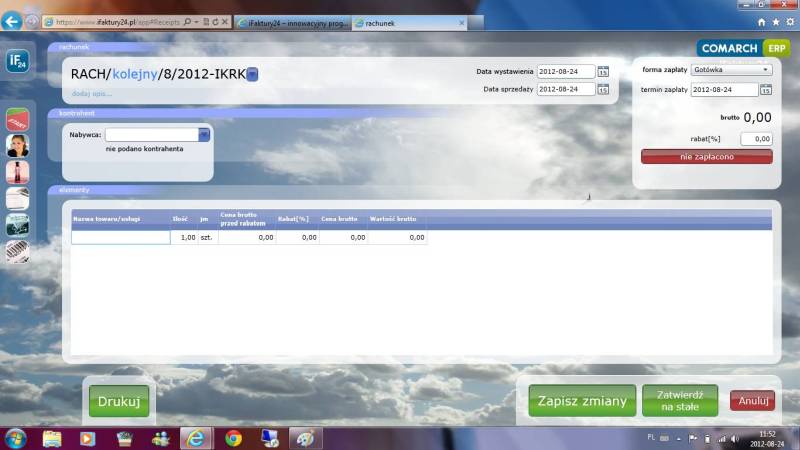
Task: Expand the forma zapłaty dropdown
Action: click(x=766, y=70)
